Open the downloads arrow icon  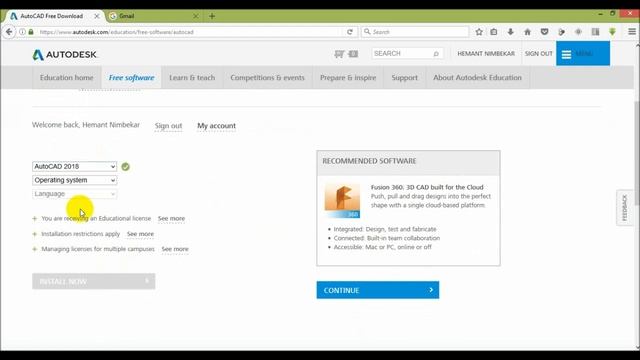pyautogui.click(x=511, y=32)
